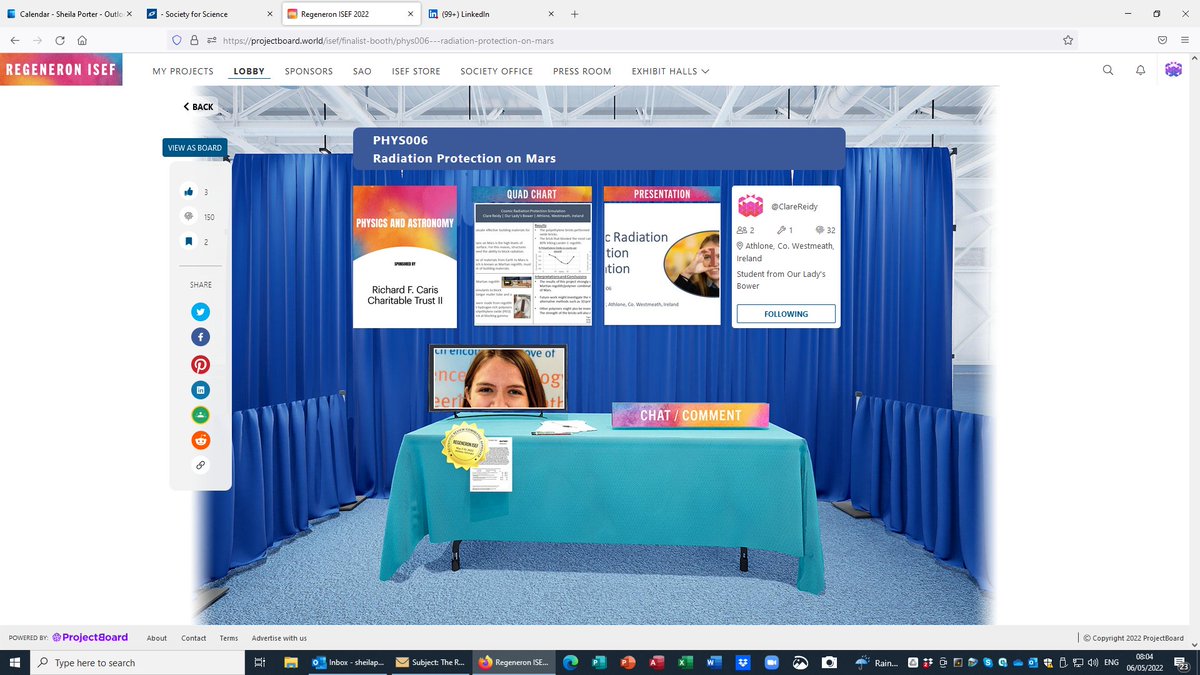Unfollow by clicking the FOLLOWING button
This screenshot has height=675, width=1200.
785,313
